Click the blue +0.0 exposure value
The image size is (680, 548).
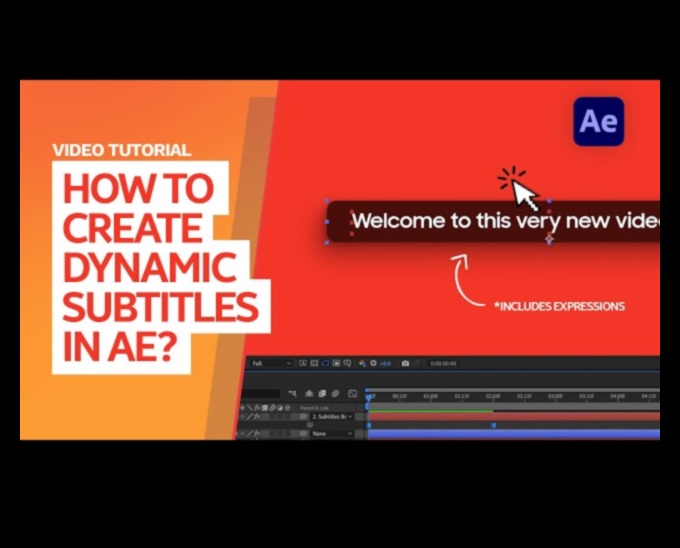tap(386, 364)
